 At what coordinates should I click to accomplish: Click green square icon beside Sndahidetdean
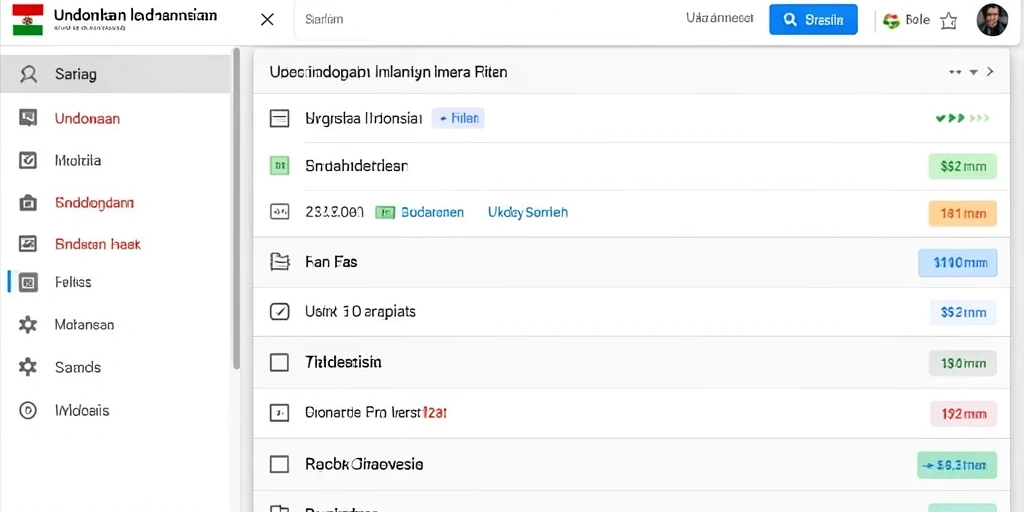coord(280,166)
